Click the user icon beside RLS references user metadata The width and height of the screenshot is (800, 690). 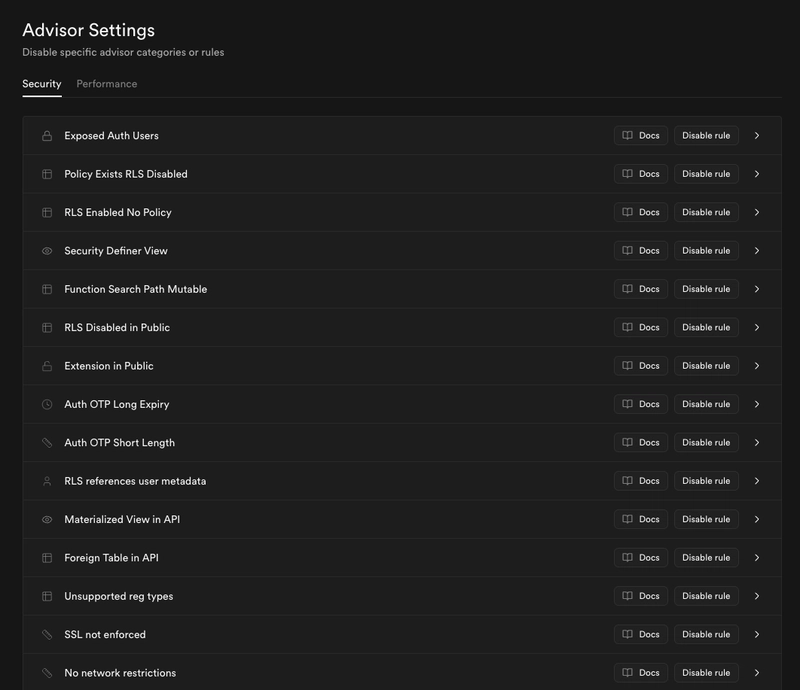[47, 481]
